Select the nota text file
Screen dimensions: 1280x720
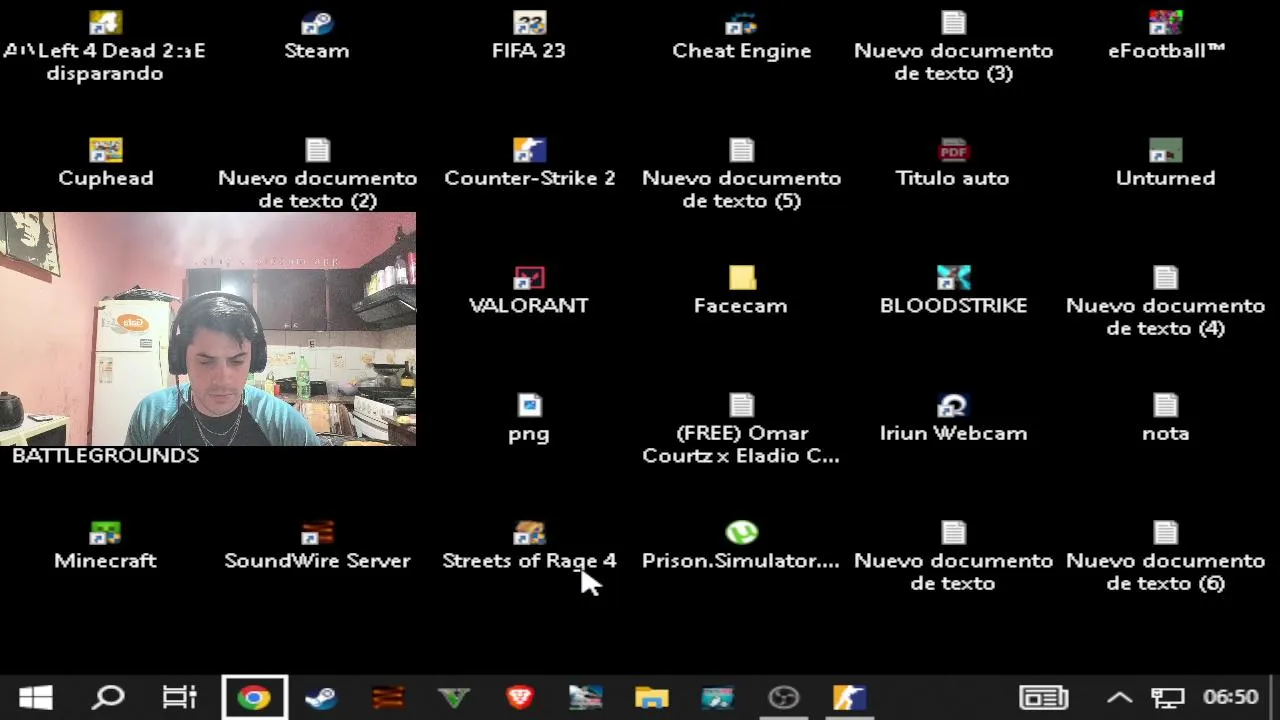coord(1166,418)
